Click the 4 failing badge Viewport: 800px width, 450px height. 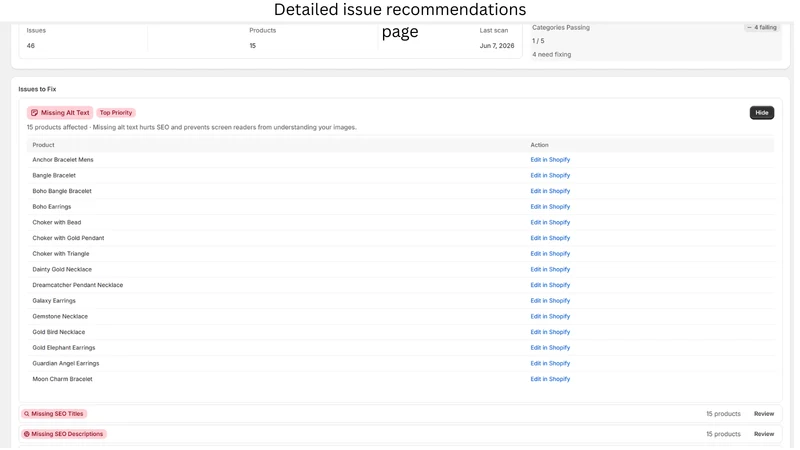761,28
